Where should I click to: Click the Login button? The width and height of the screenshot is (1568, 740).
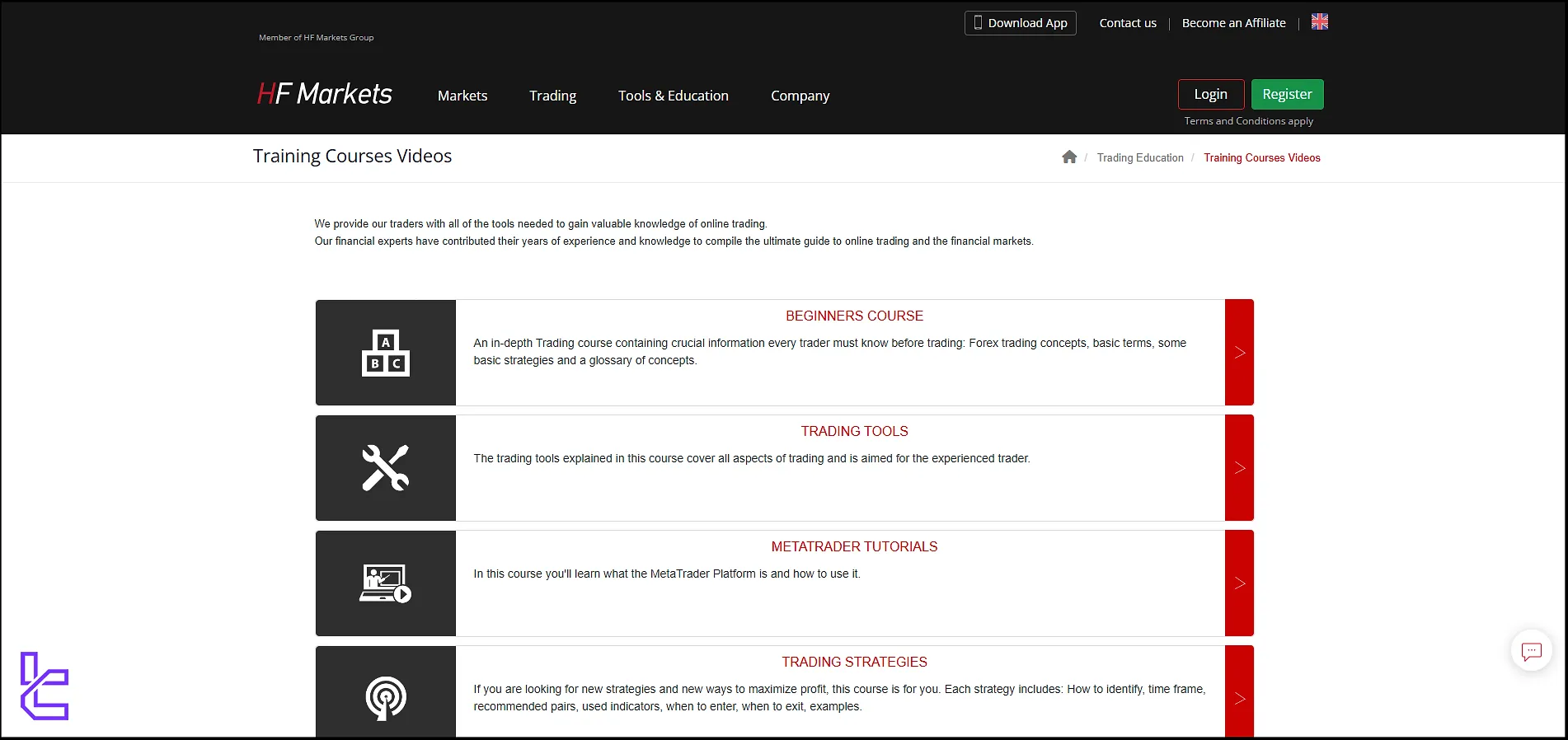coord(1210,95)
